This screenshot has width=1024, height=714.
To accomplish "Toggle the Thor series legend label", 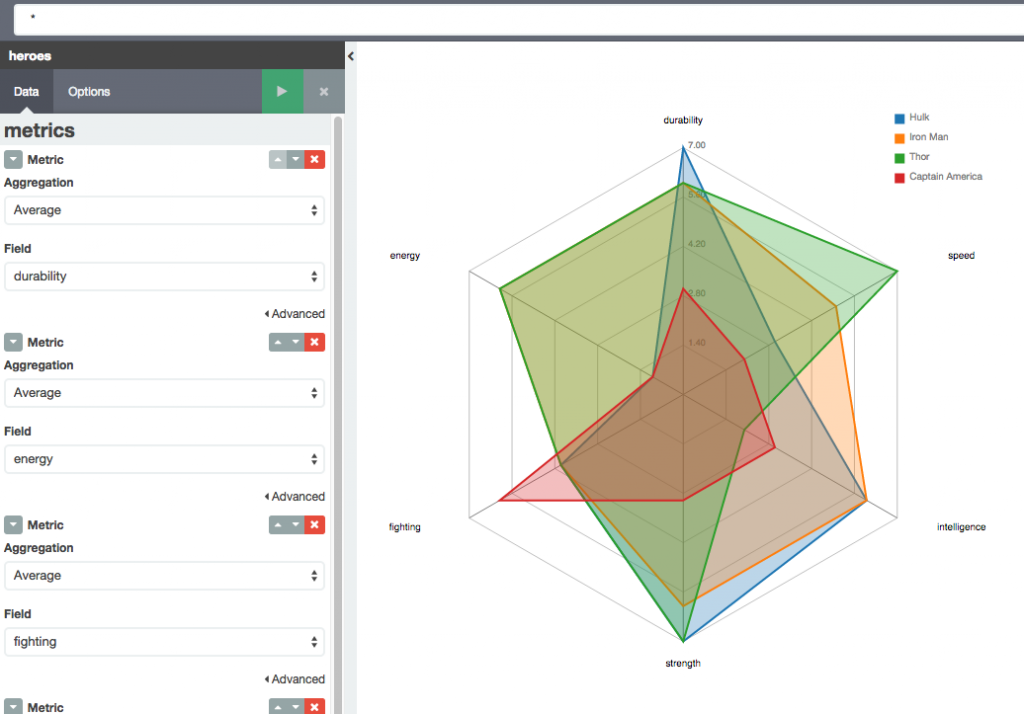I will [919, 157].
